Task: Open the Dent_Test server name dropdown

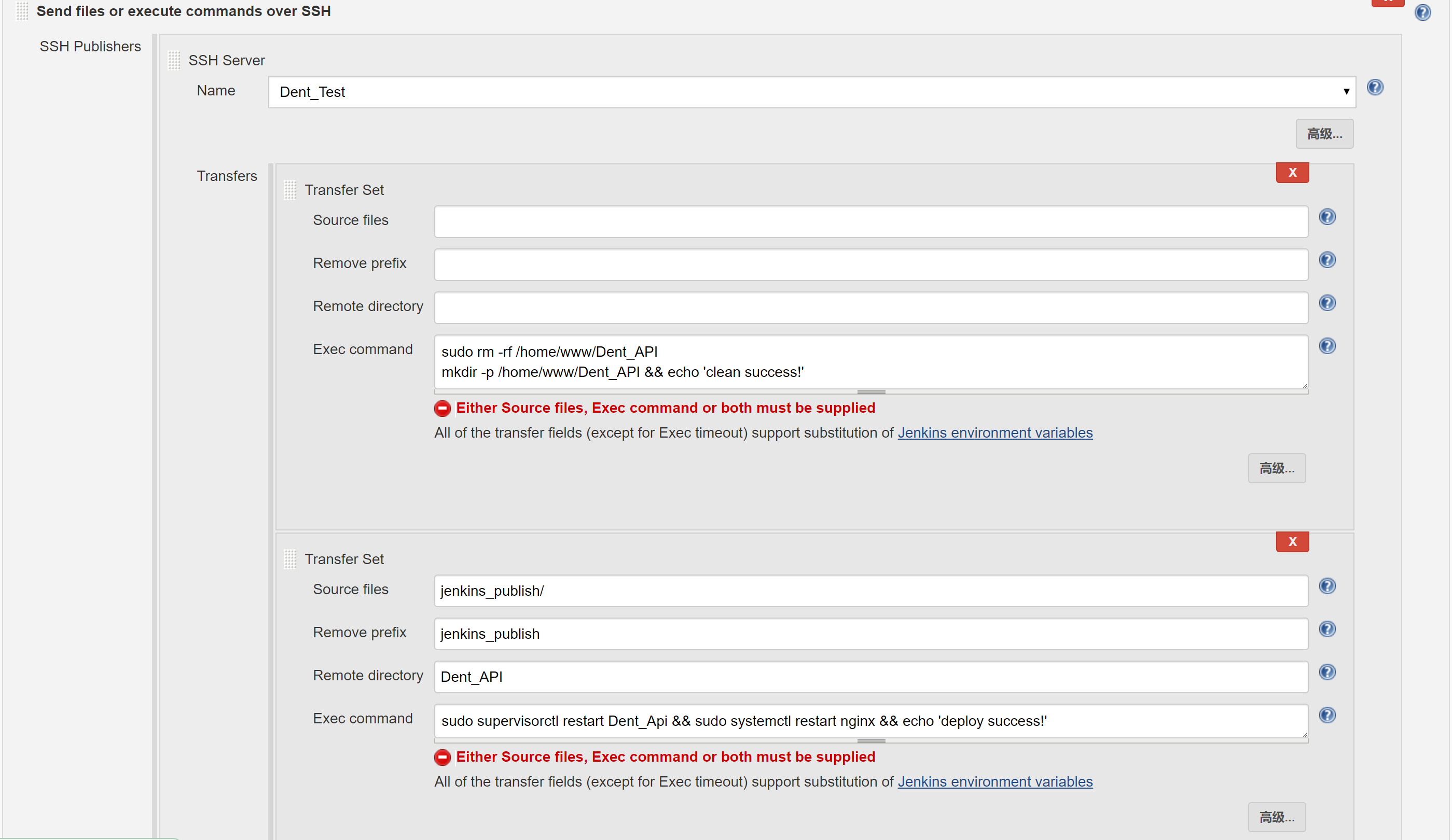Action: point(811,92)
